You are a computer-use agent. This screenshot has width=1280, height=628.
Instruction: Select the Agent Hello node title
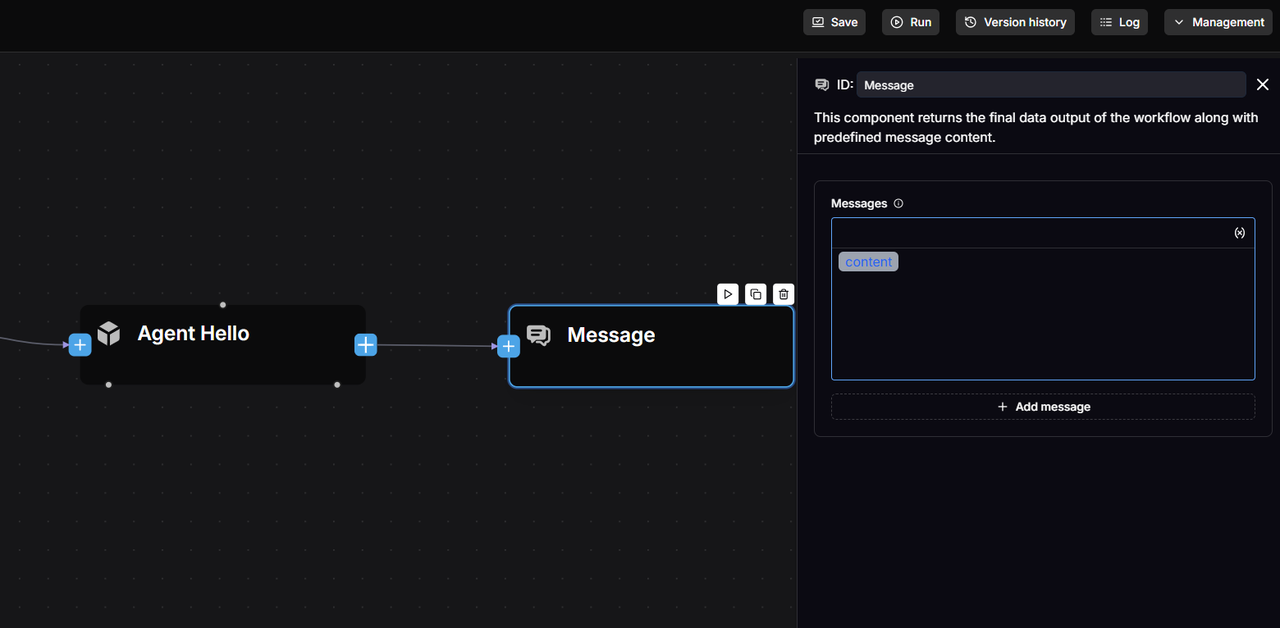193,333
